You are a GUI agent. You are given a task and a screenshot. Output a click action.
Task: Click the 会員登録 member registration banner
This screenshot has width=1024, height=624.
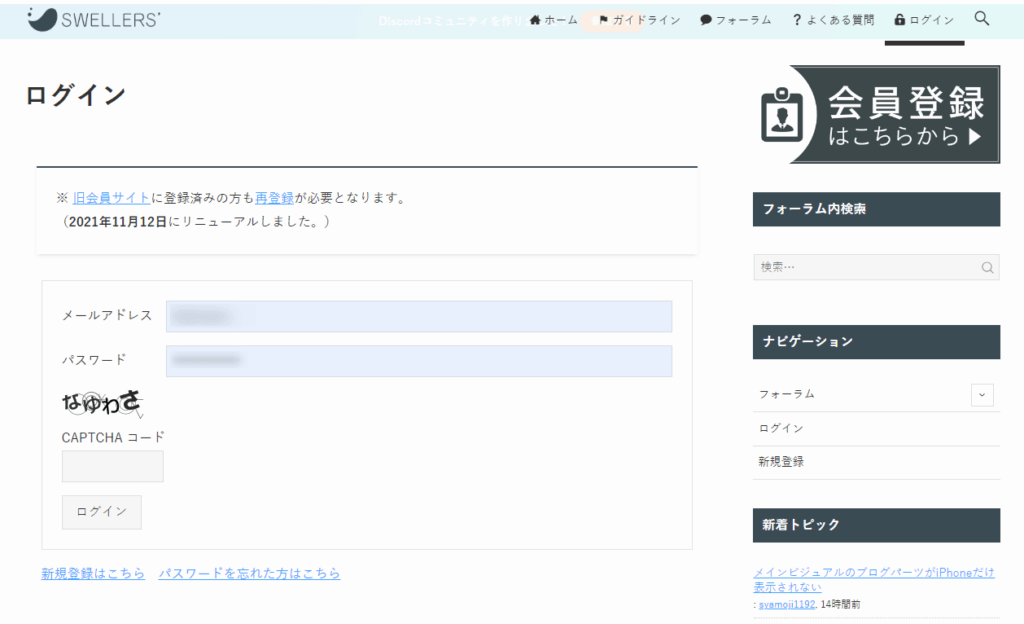(x=876, y=115)
